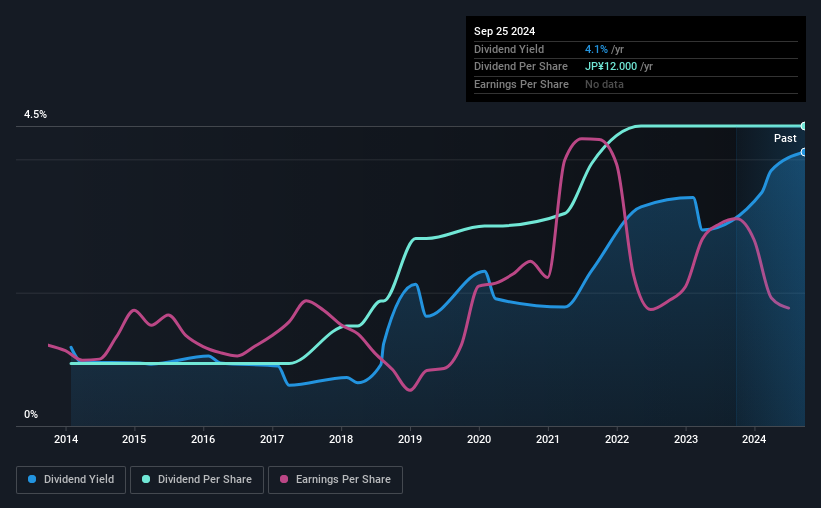Click the 0% y-axis label
The width and height of the screenshot is (821, 508).
31,414
